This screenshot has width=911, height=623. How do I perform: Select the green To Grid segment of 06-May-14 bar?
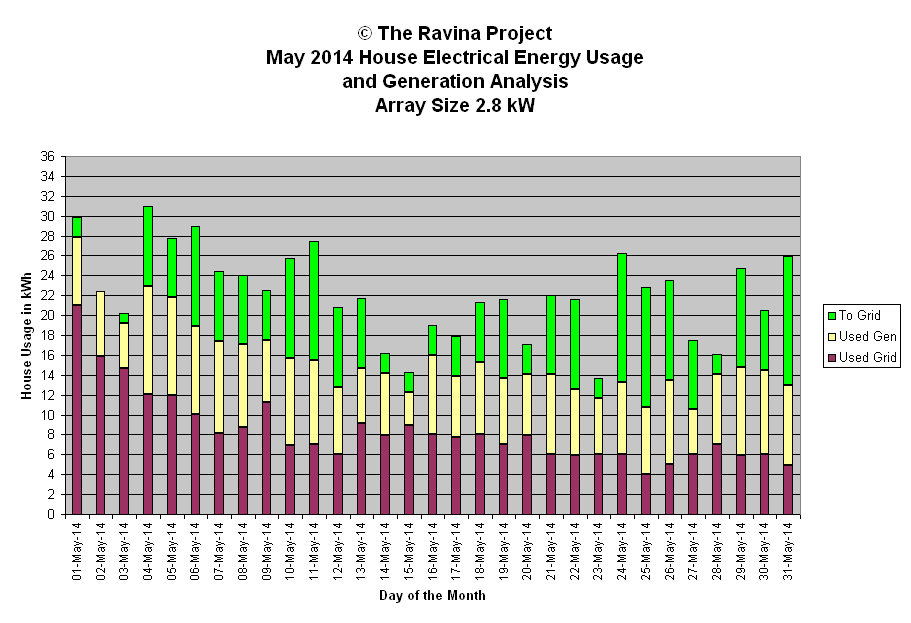point(195,277)
